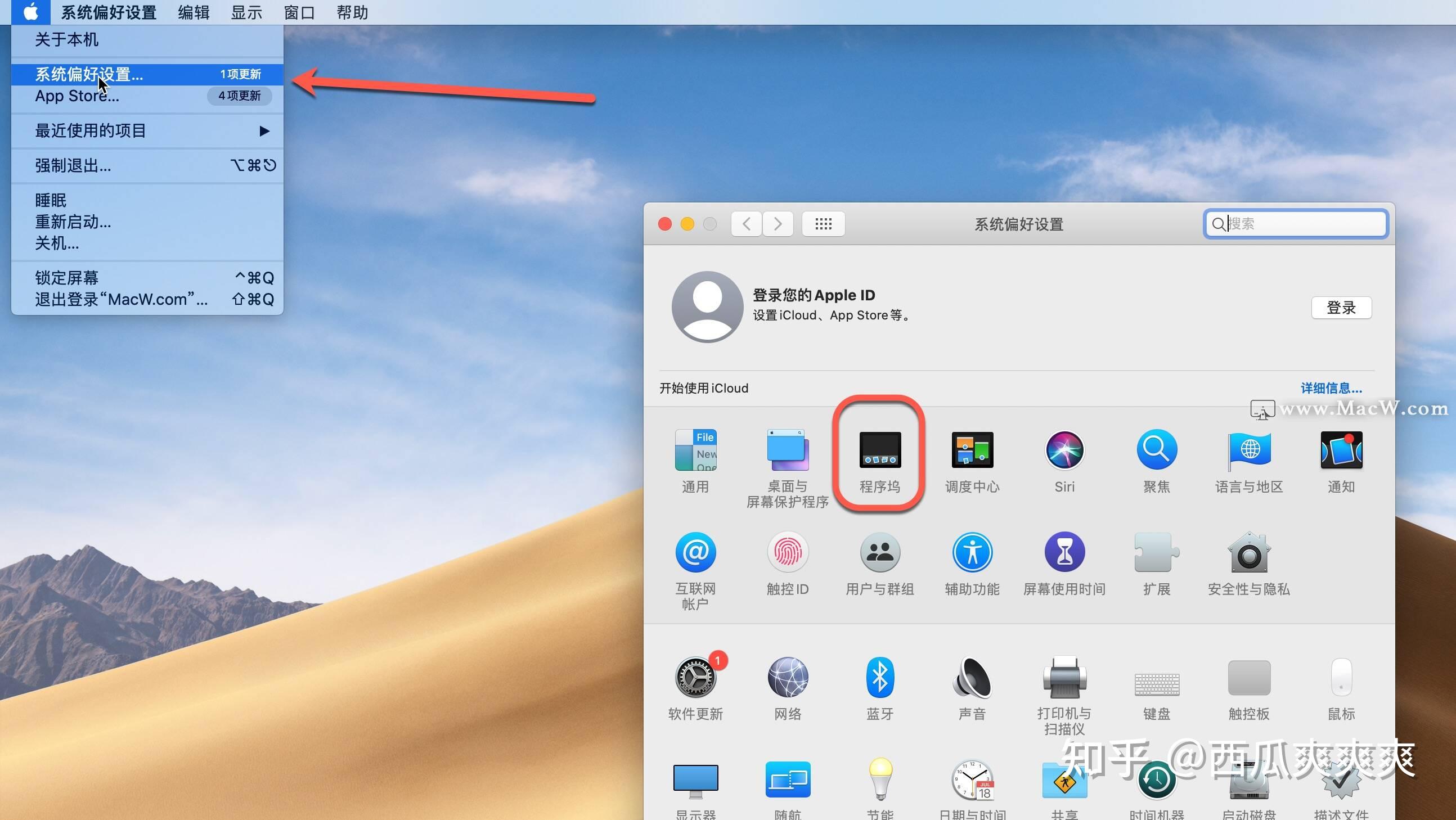Open the Apple menu icon
This screenshot has width=1456, height=820.
click(31, 12)
